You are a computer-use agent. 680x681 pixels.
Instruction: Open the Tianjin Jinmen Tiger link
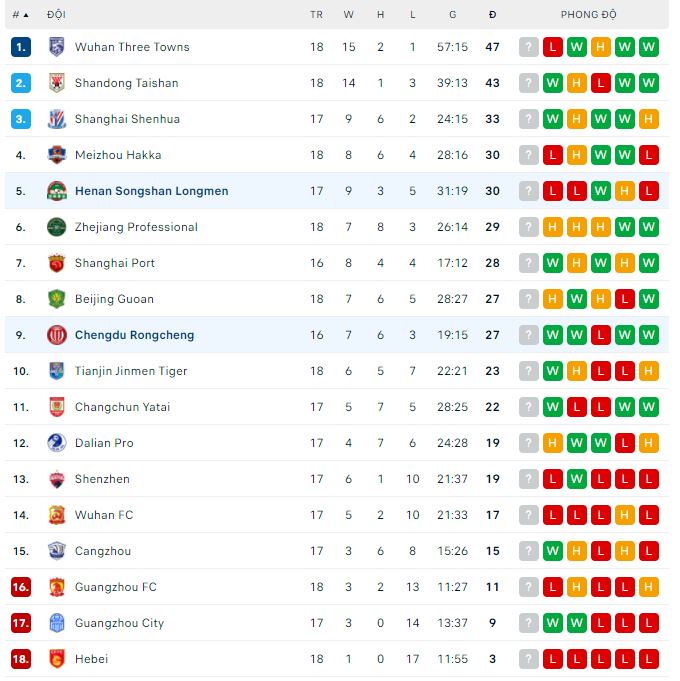[x=131, y=371]
